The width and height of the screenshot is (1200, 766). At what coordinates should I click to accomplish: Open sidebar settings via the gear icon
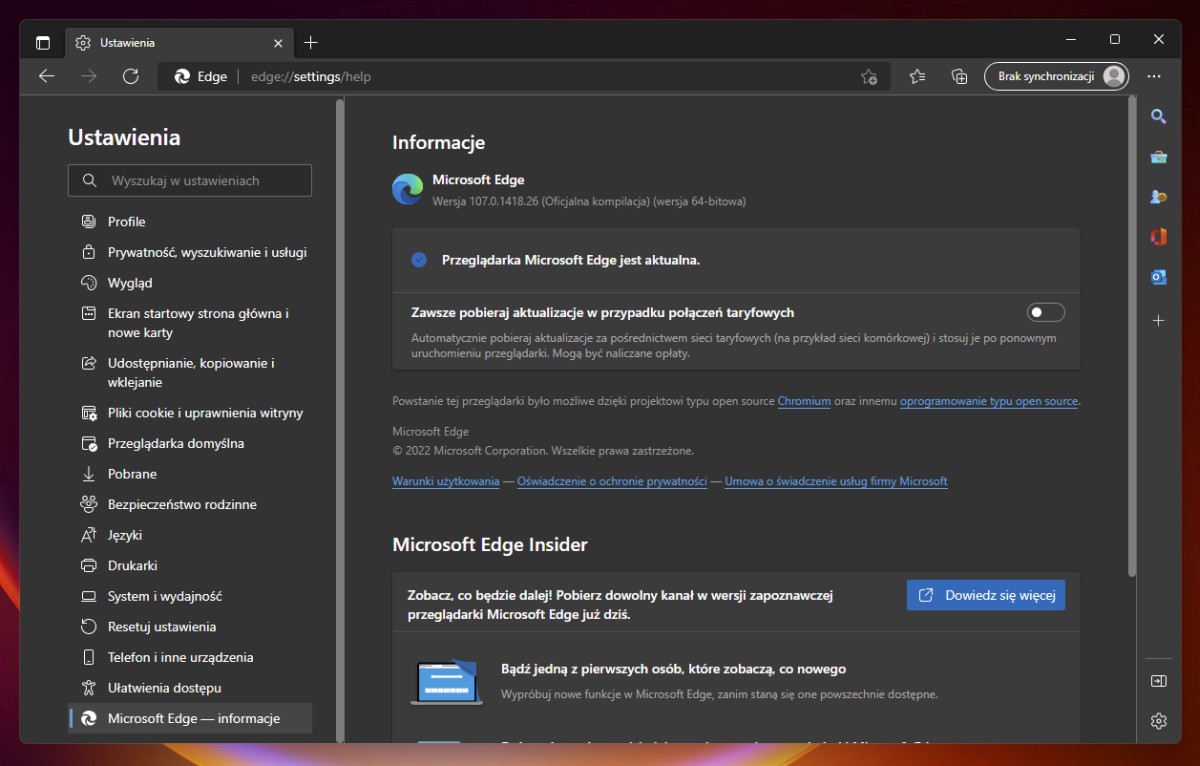[x=1158, y=720]
